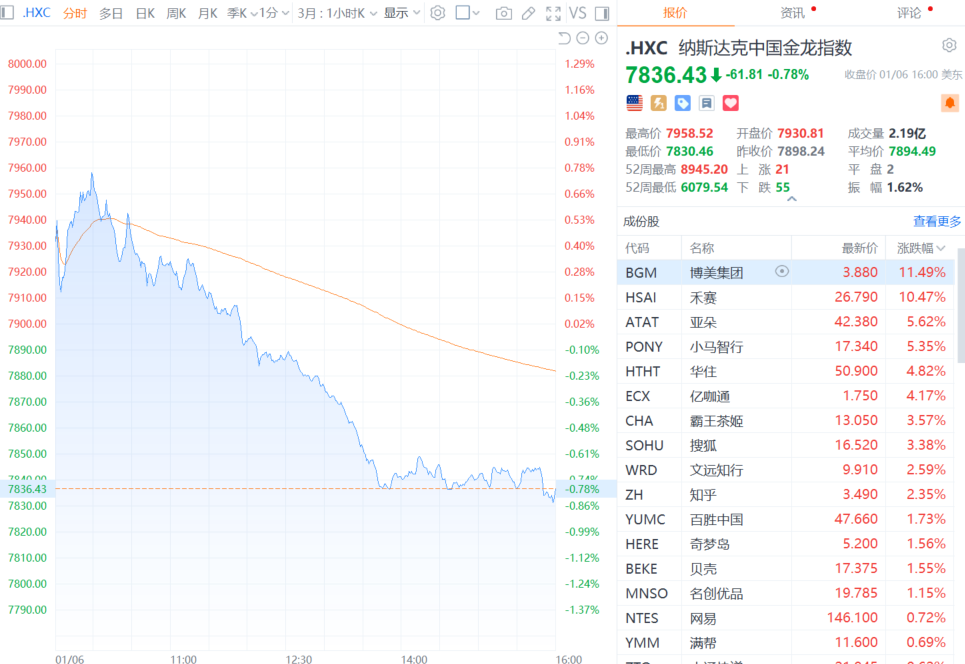The width and height of the screenshot is (965, 664).
Task: Select the BEKE 贝壳 row
Action: (786, 568)
